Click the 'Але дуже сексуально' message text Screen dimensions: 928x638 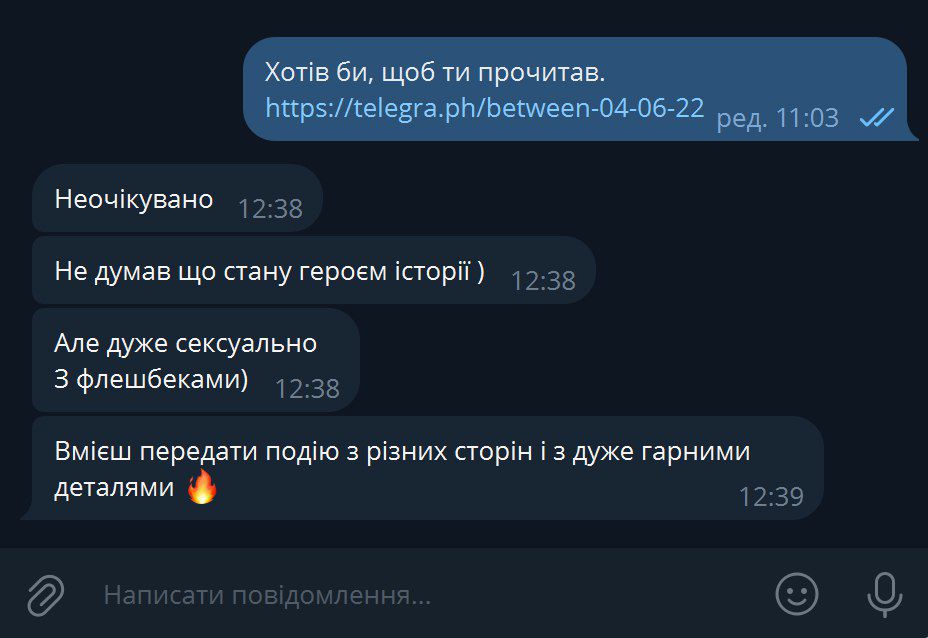pos(186,343)
